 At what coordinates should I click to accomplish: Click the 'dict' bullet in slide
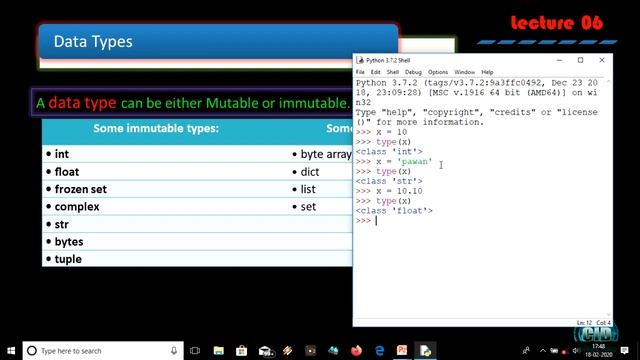coord(306,172)
